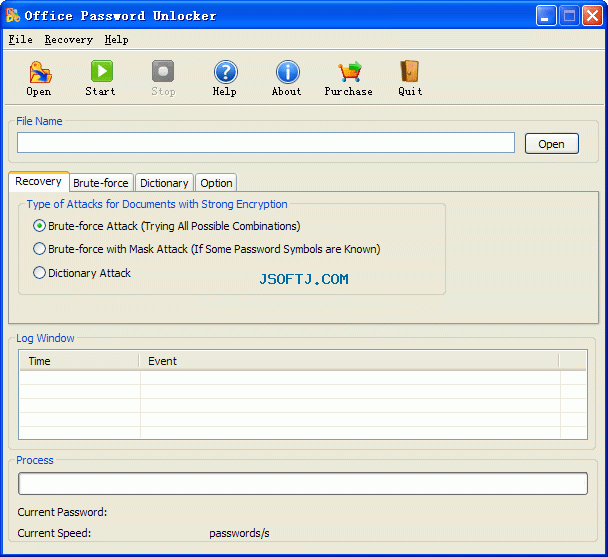This screenshot has height=557, width=608.
Task: Click the Time column header
Action: click(x=79, y=361)
